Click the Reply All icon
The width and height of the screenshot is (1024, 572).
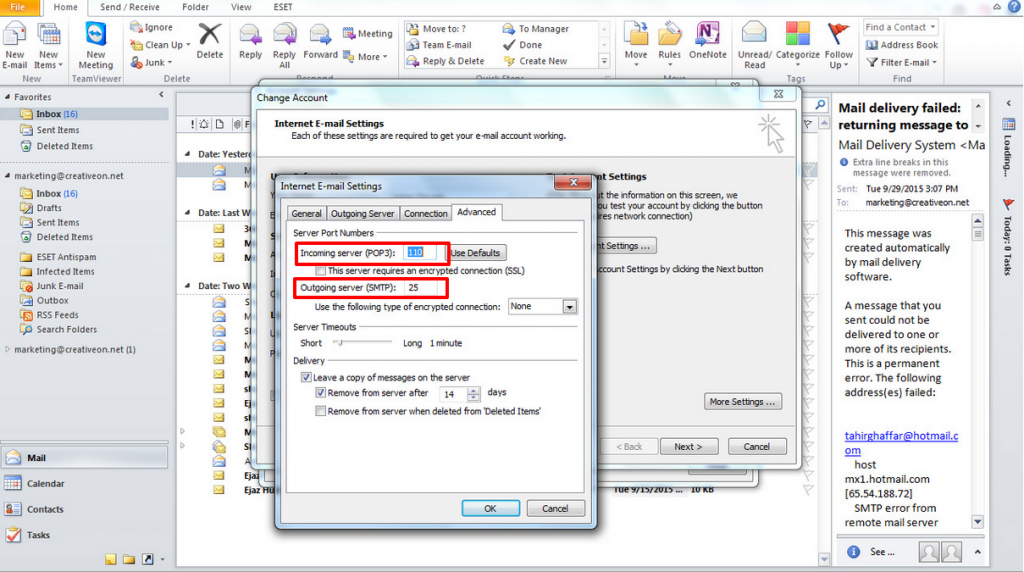point(284,46)
